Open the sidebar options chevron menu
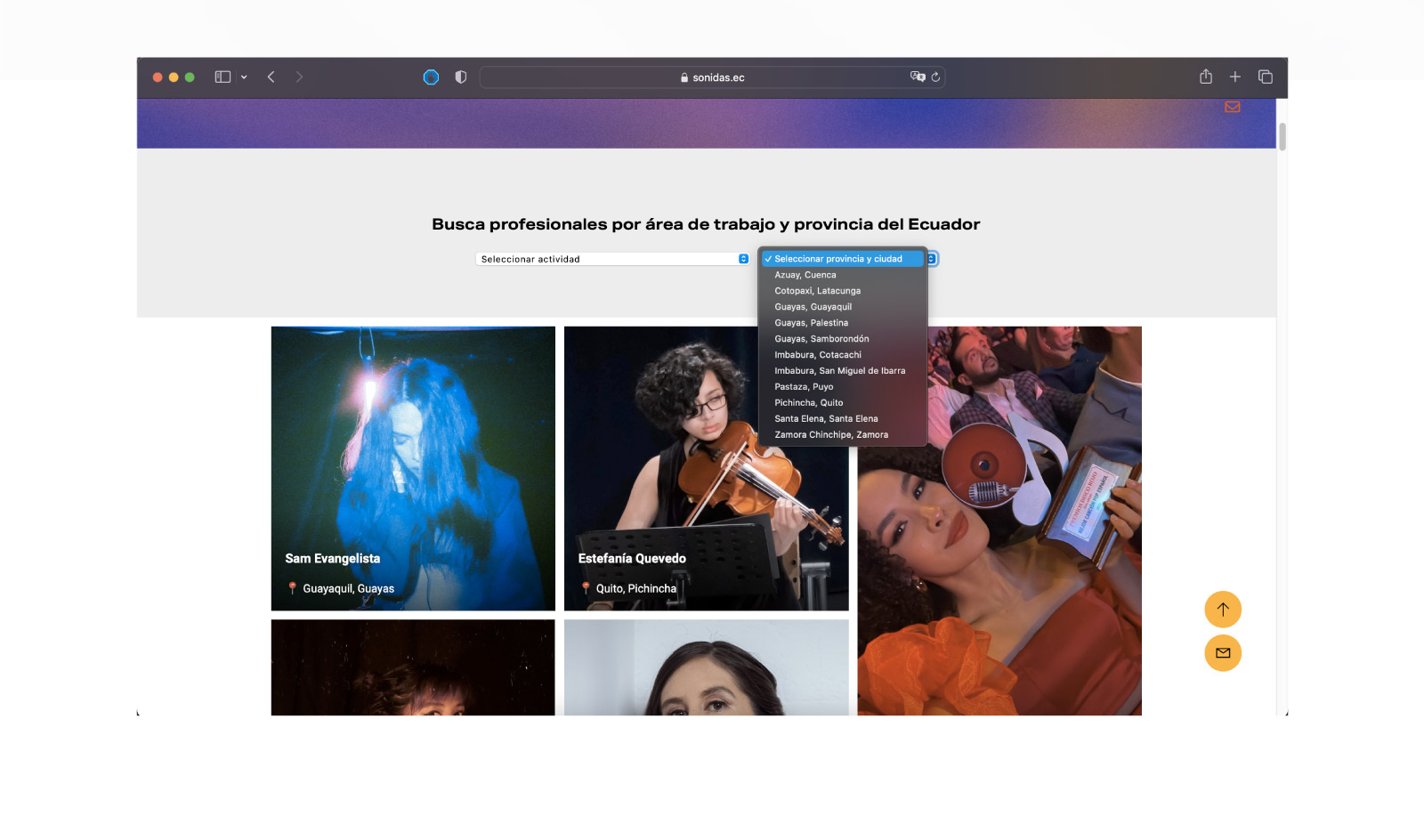Image resolution: width=1424 pixels, height=840 pixels. coord(244,77)
